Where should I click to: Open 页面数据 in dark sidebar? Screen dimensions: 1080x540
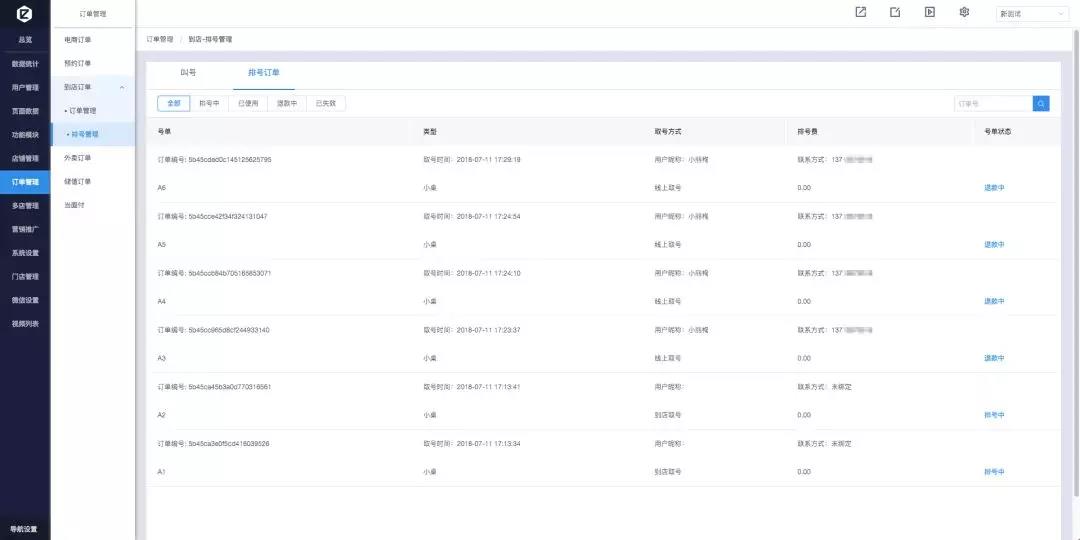tap(25, 111)
